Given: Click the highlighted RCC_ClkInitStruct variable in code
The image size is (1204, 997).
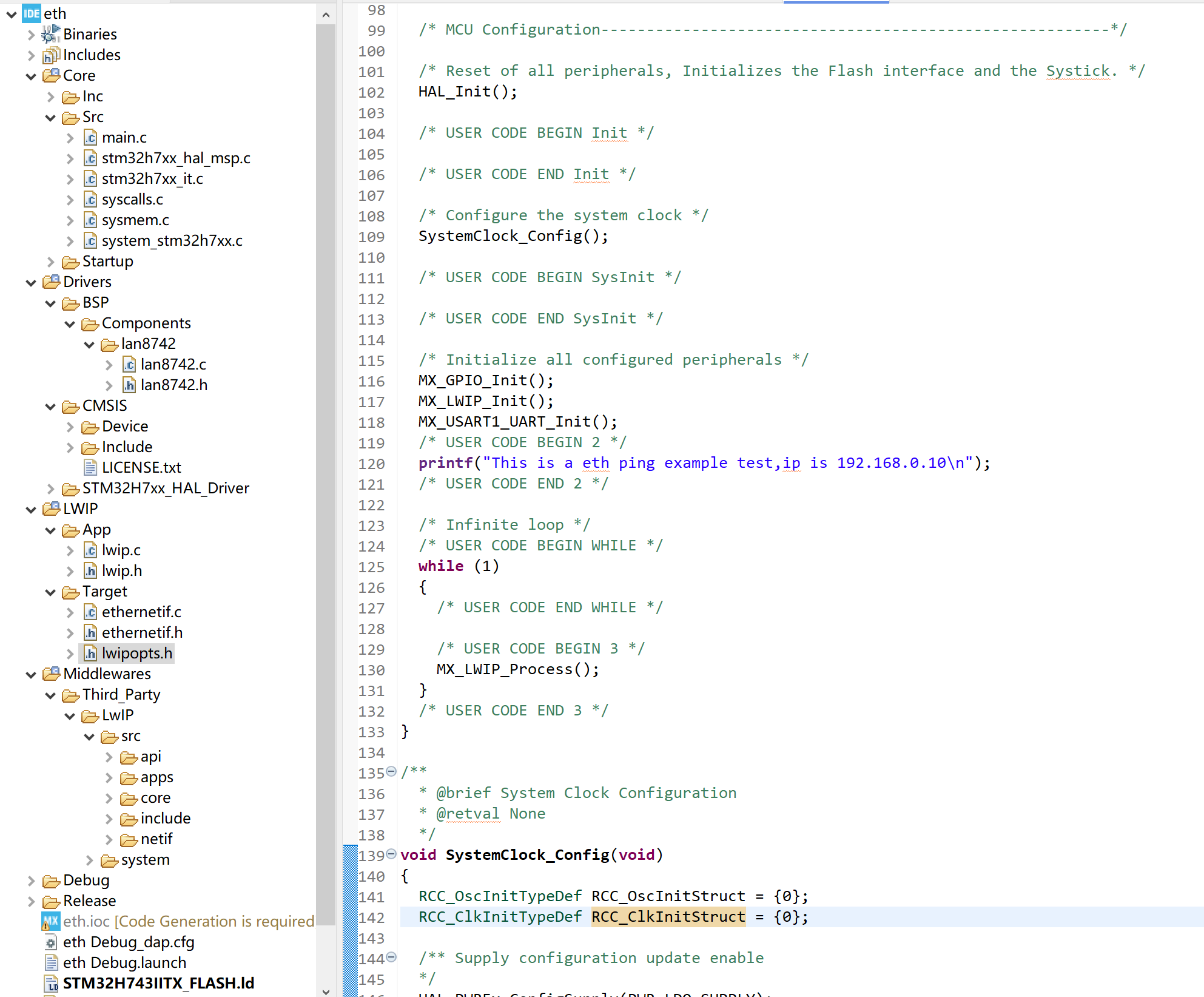Looking at the screenshot, I should pos(668,917).
